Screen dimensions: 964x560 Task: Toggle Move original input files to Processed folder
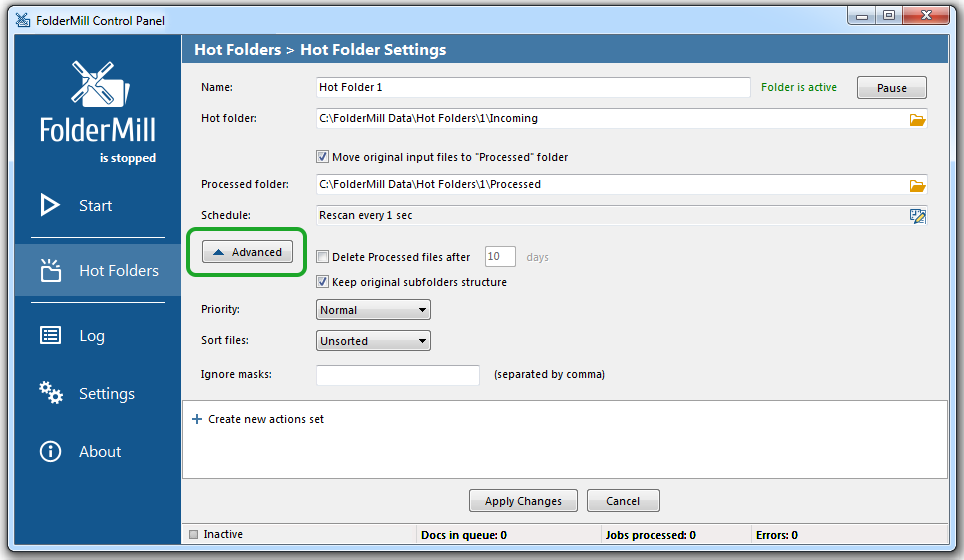pyautogui.click(x=322, y=157)
